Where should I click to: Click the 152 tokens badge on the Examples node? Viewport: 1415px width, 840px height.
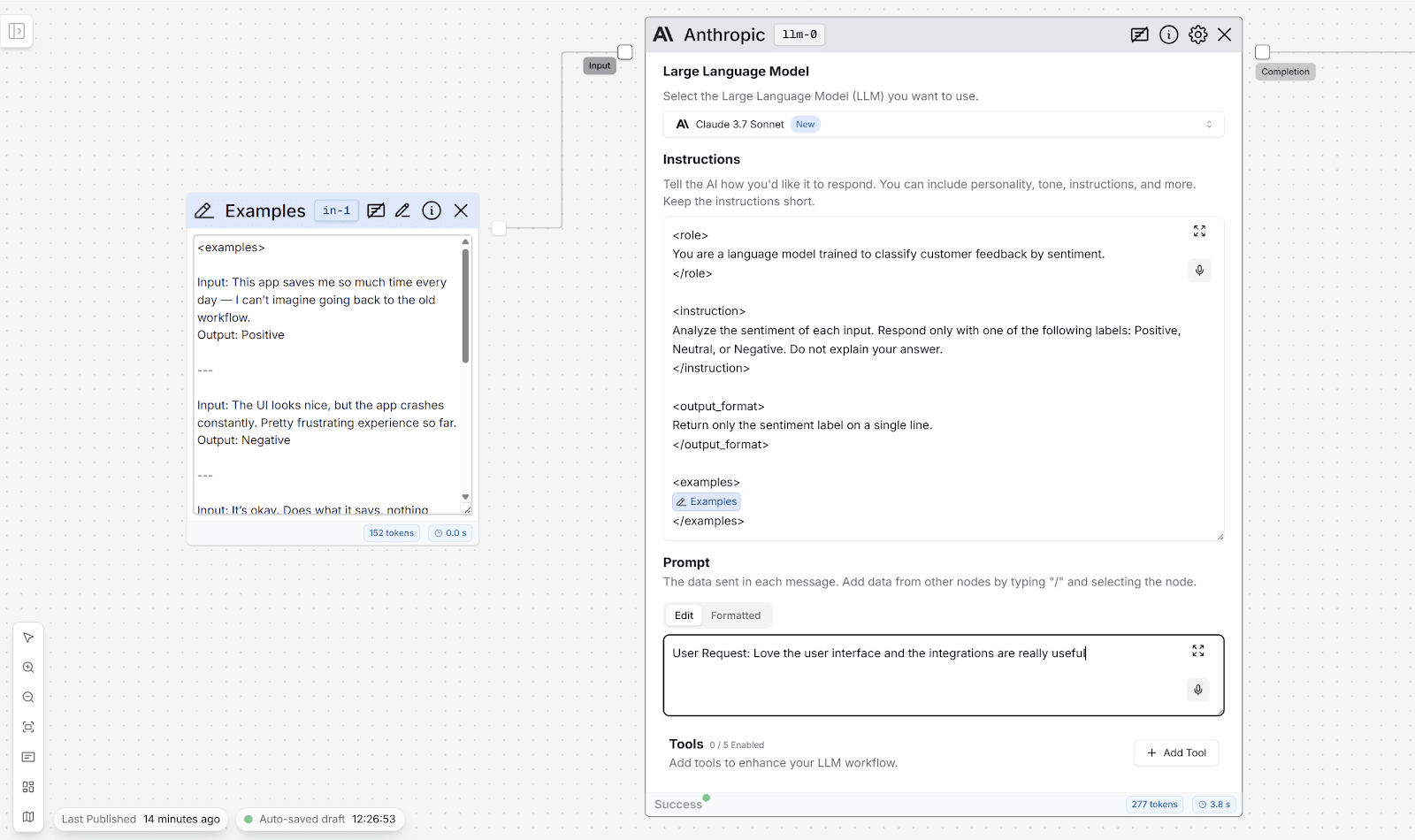click(x=392, y=533)
